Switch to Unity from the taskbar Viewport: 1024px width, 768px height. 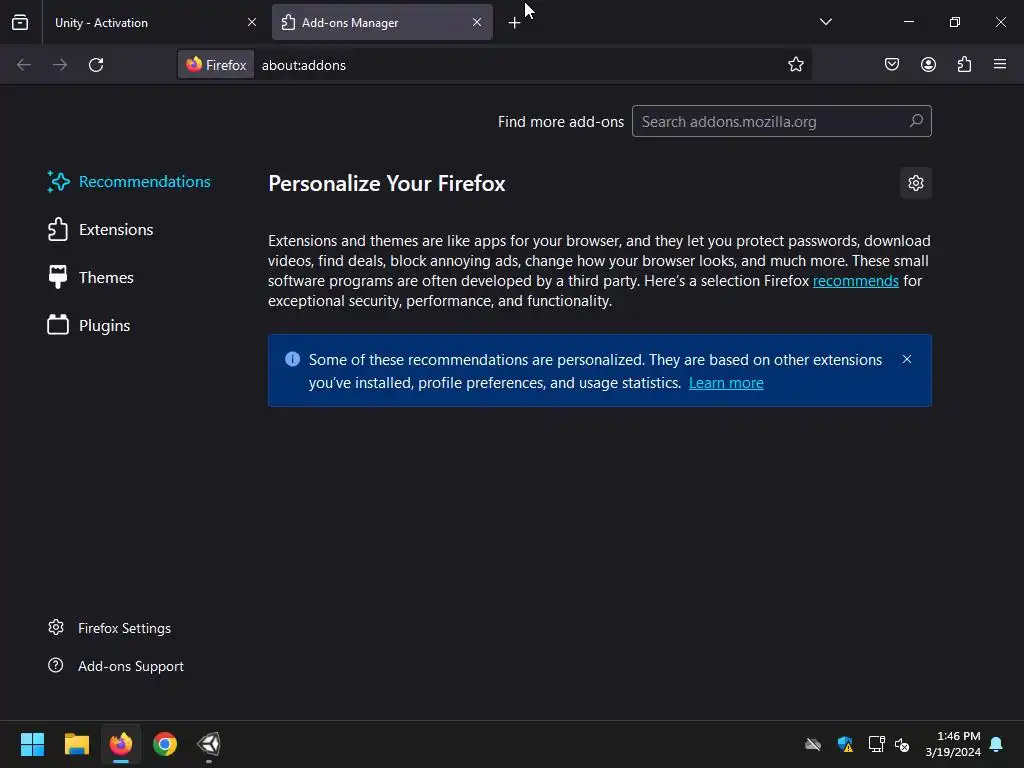click(209, 744)
